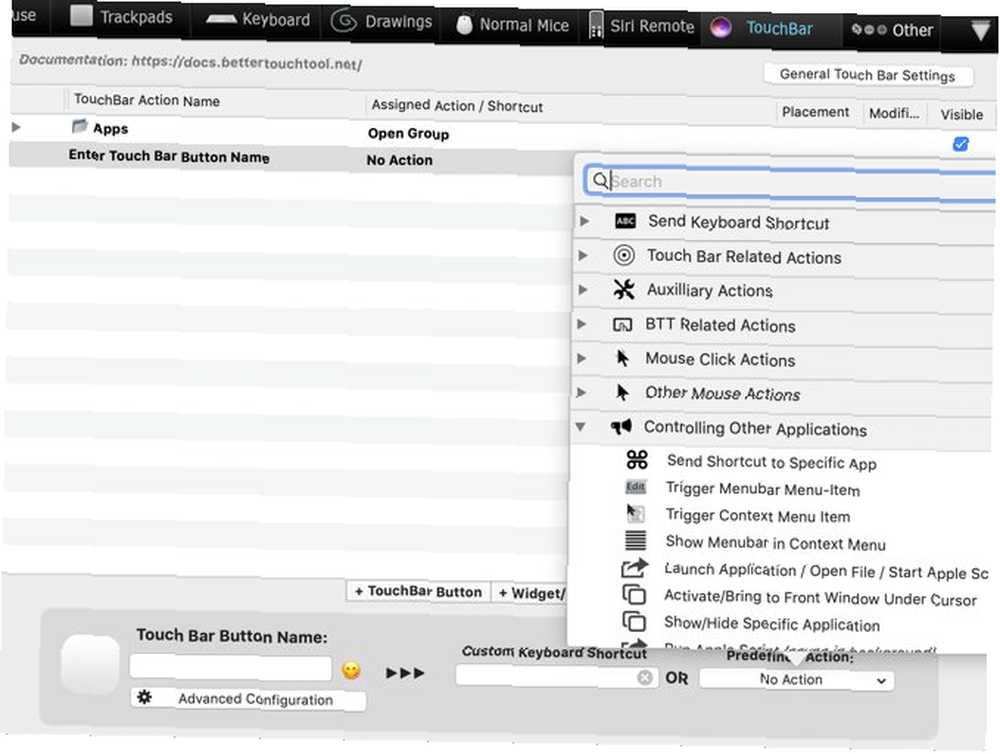Click the Trigger Context Menu Item icon
The height and width of the screenshot is (754, 1000).
pos(635,513)
